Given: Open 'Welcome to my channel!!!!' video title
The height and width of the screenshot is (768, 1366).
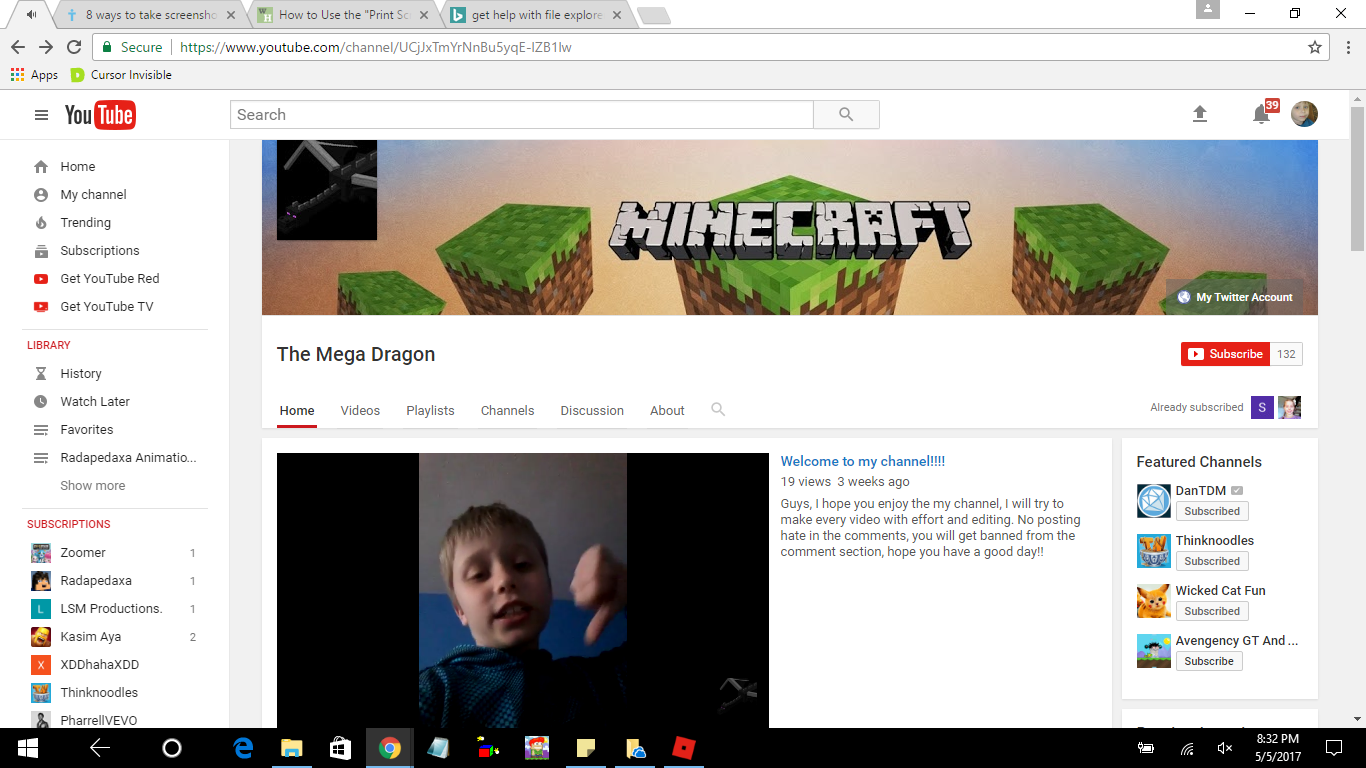Looking at the screenshot, I should click(862, 461).
